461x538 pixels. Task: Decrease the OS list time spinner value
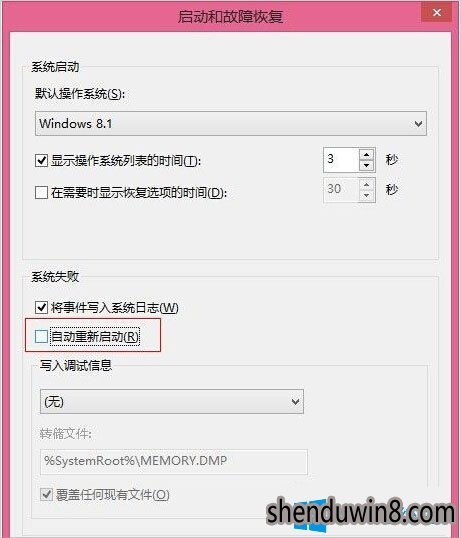point(367,166)
